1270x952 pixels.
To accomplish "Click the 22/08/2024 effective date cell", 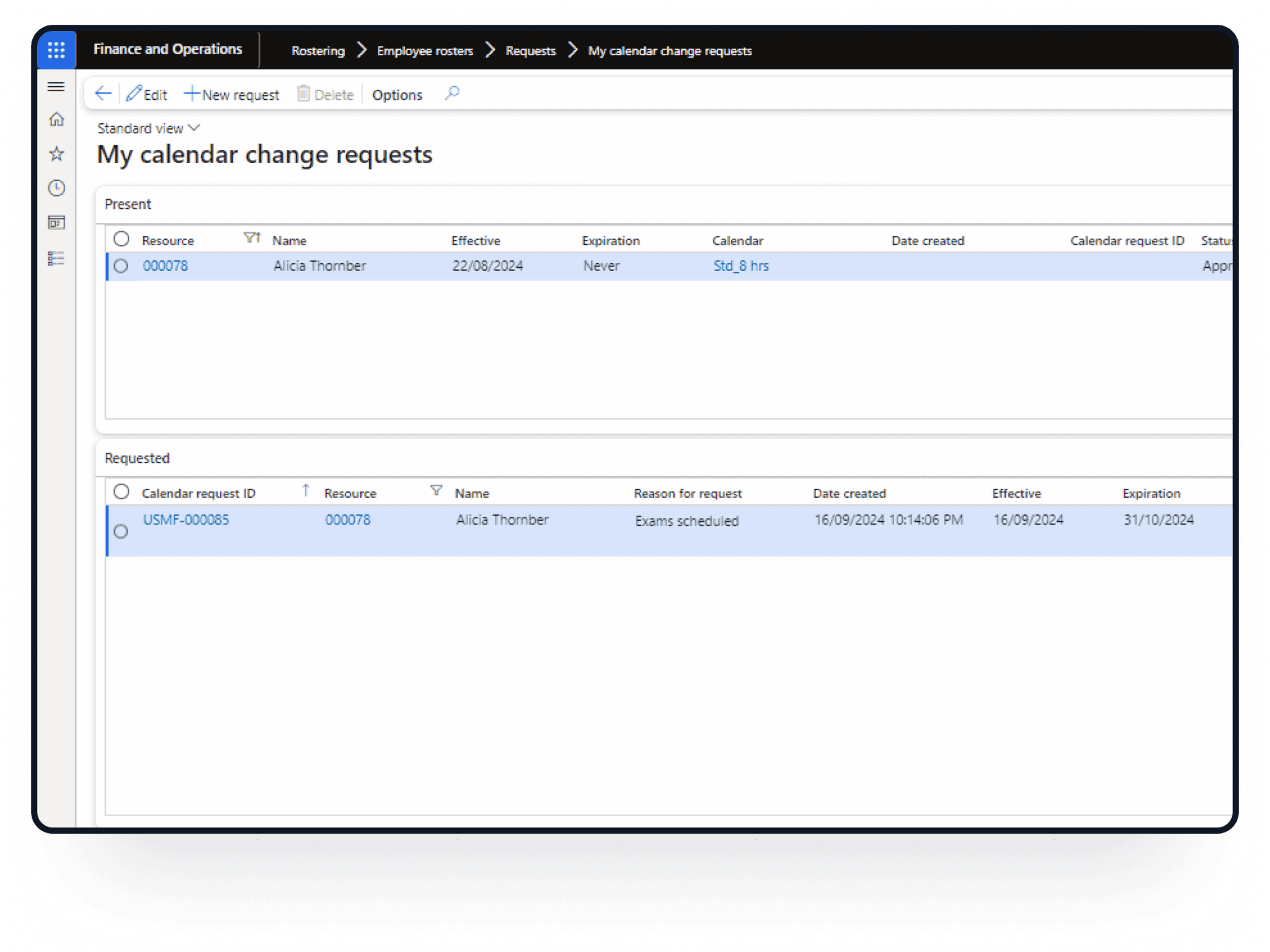I will tap(487, 266).
